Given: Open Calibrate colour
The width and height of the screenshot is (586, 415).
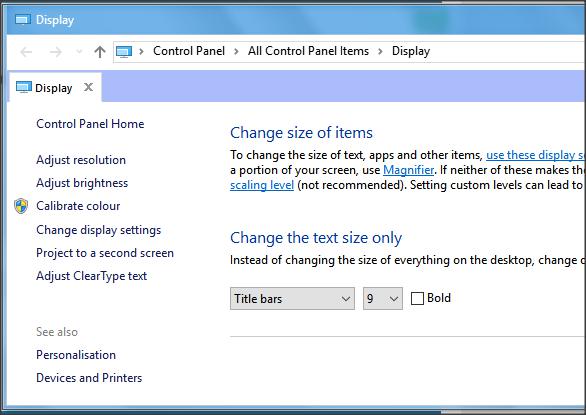Looking at the screenshot, I should (x=78, y=206).
